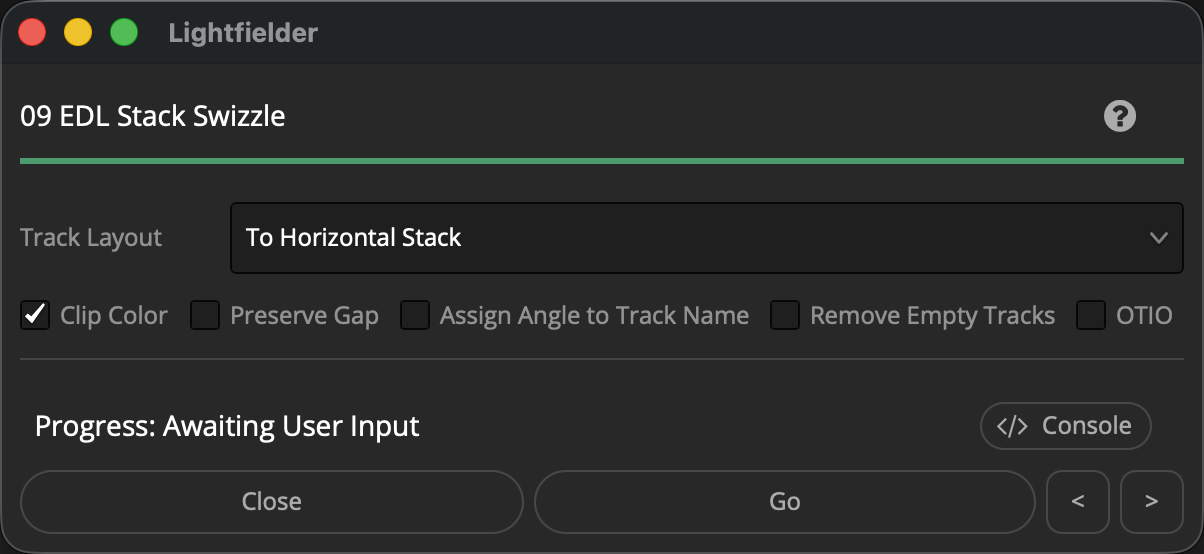Viewport: 1204px width, 554px height.
Task: Enable Remove Empty Tracks
Action: click(x=785, y=316)
